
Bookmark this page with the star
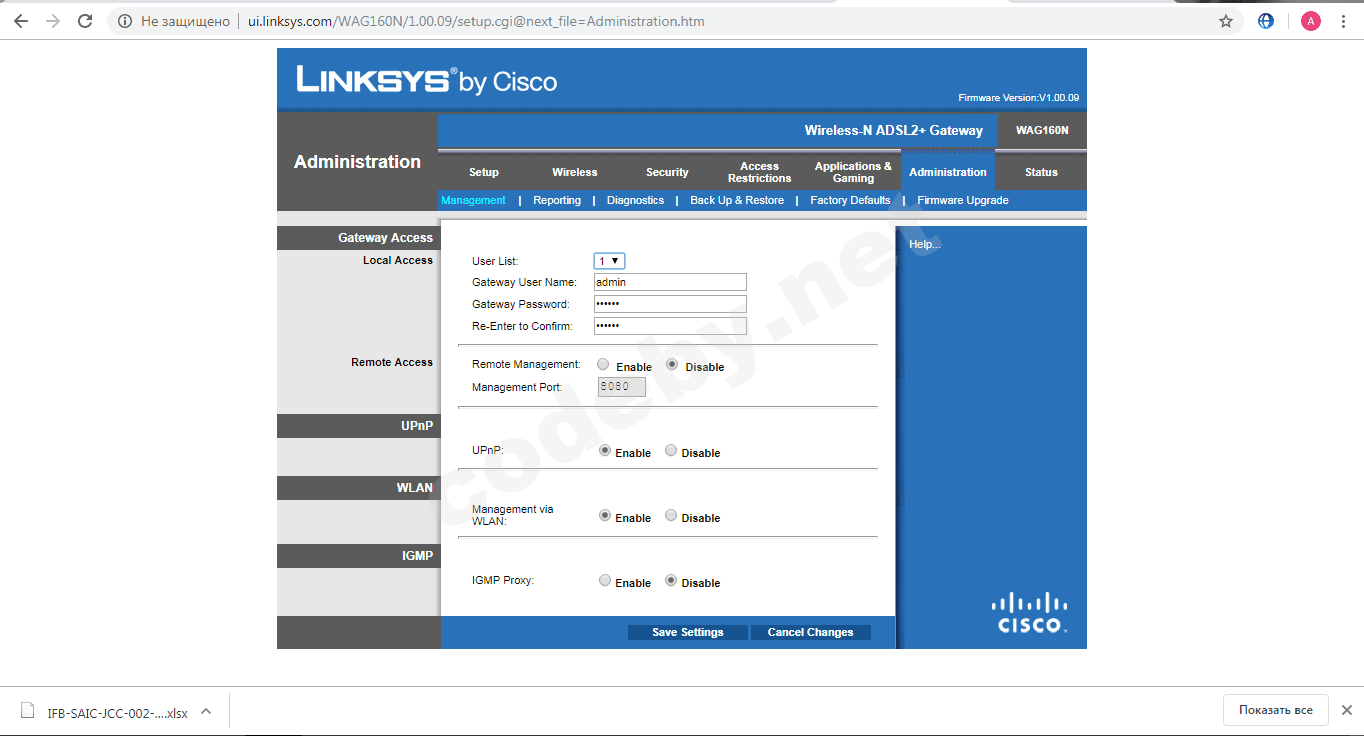coord(1226,21)
